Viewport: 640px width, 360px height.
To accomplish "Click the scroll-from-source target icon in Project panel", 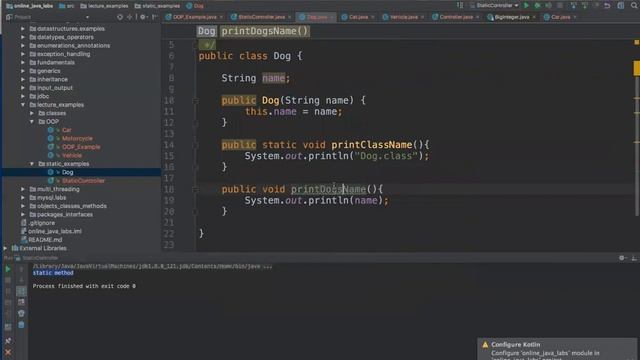I will [x=120, y=17].
